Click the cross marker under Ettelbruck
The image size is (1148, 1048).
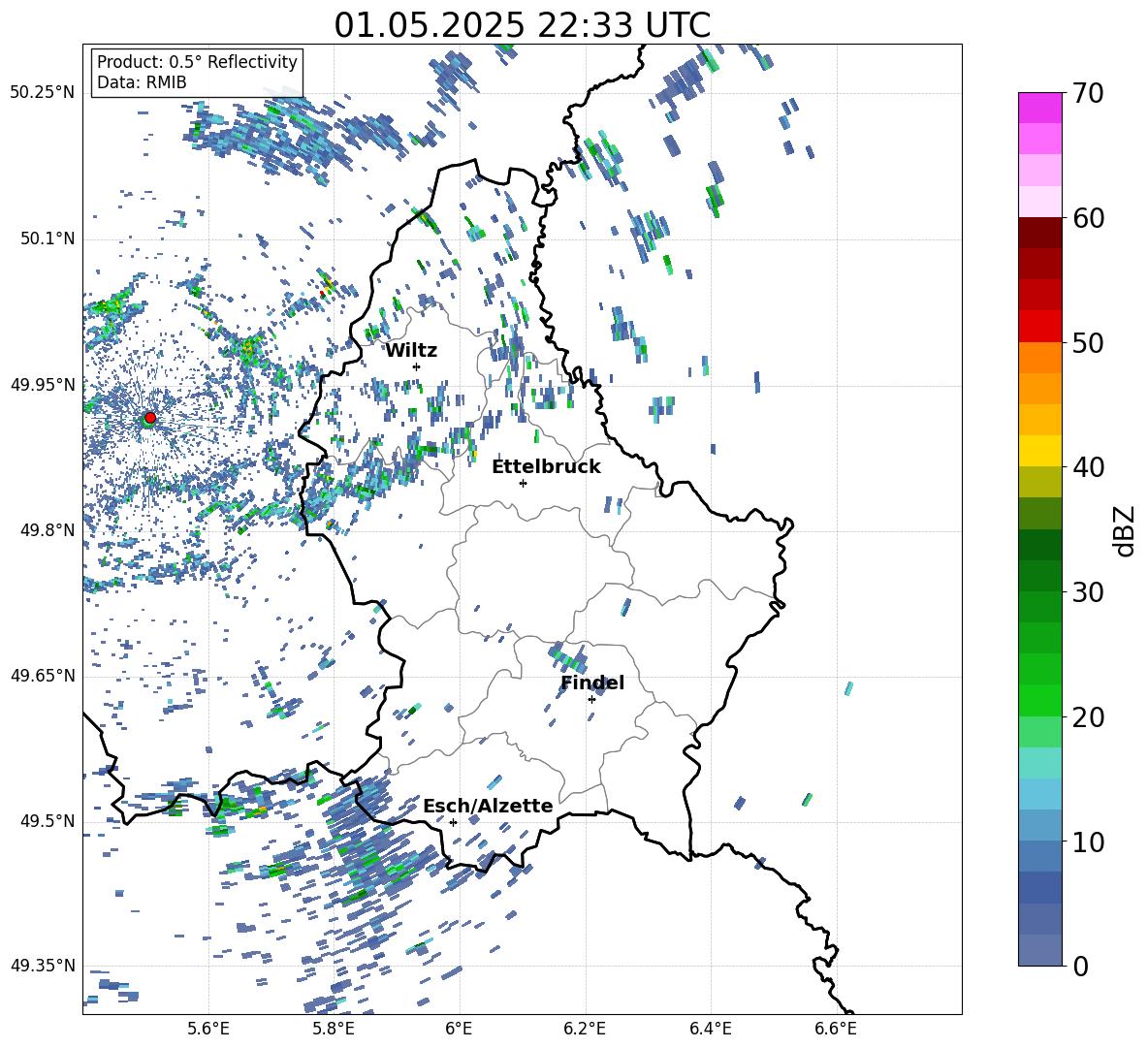tap(523, 483)
